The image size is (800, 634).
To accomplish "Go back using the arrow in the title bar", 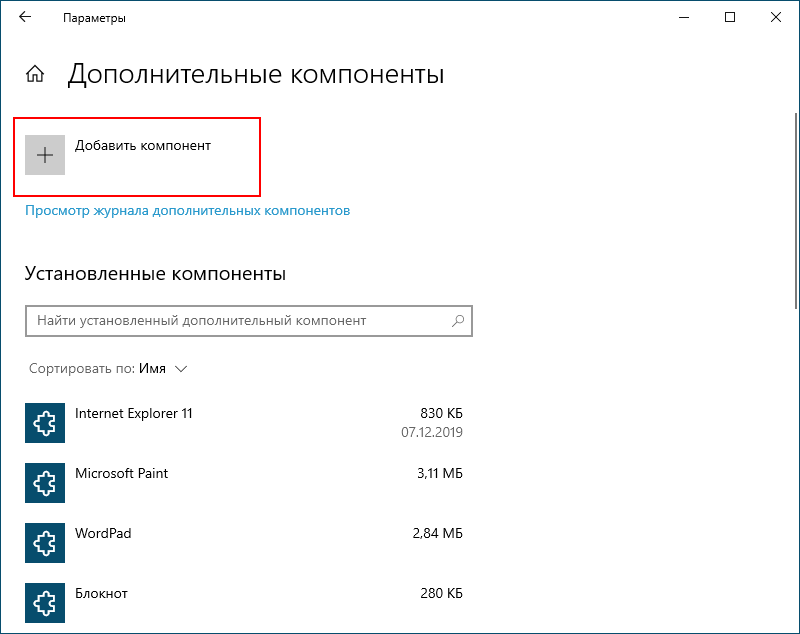I will [x=24, y=17].
